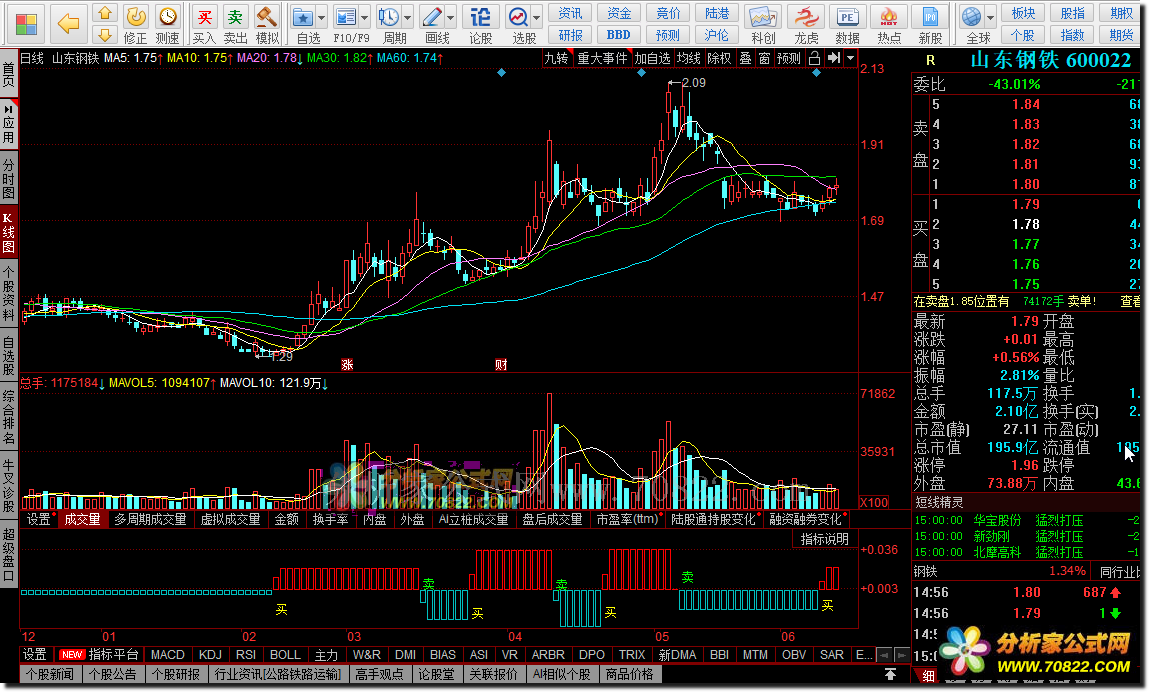
Task: Open the 热点 hot topics flame icon
Action: tap(889, 23)
